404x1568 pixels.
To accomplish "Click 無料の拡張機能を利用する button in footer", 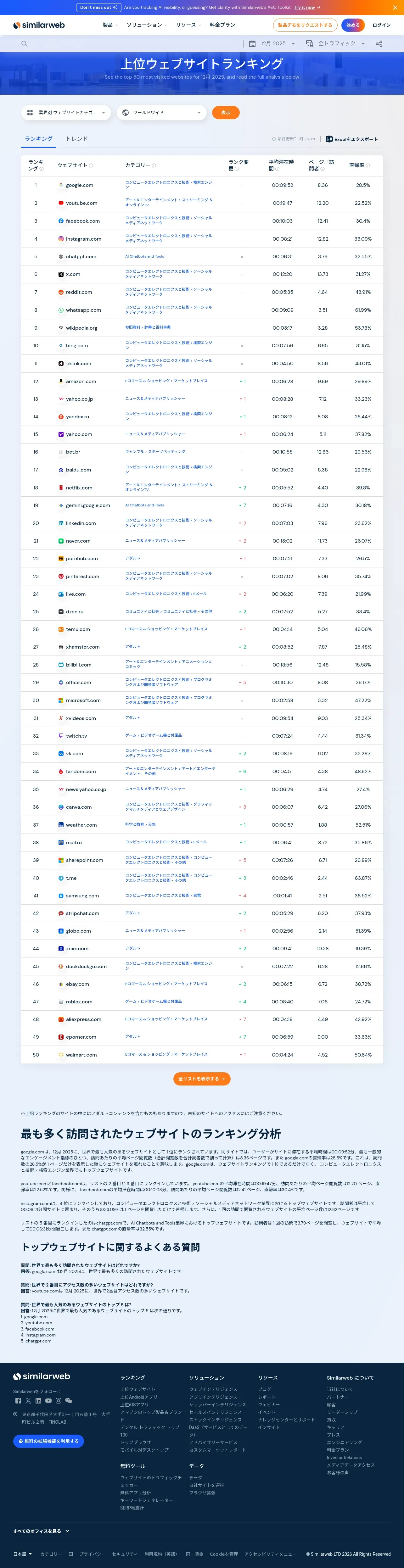I will pyautogui.click(x=49, y=1441).
